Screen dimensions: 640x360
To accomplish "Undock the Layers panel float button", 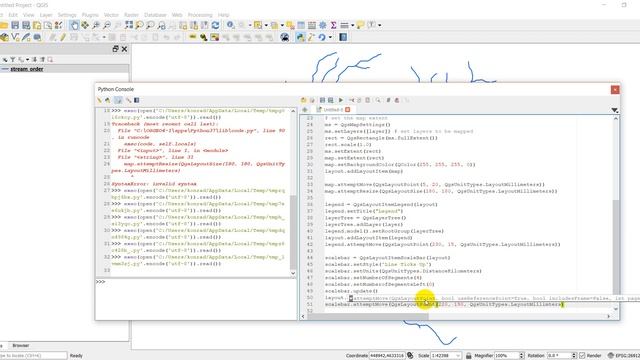I will [x=115, y=49].
